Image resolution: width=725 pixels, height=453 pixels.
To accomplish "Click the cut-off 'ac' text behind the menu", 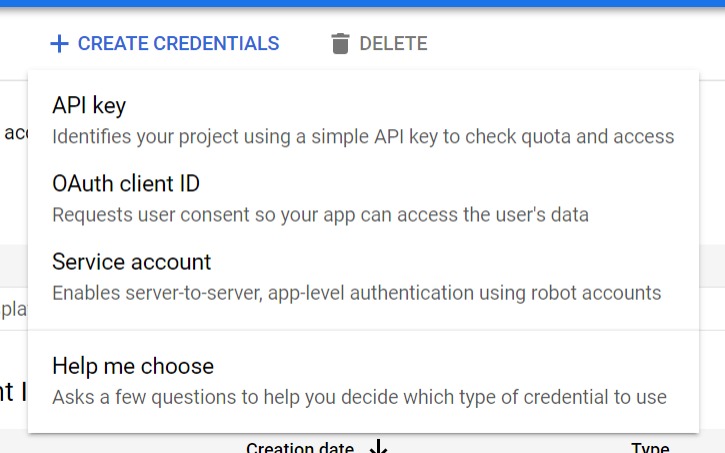I will coord(16,133).
